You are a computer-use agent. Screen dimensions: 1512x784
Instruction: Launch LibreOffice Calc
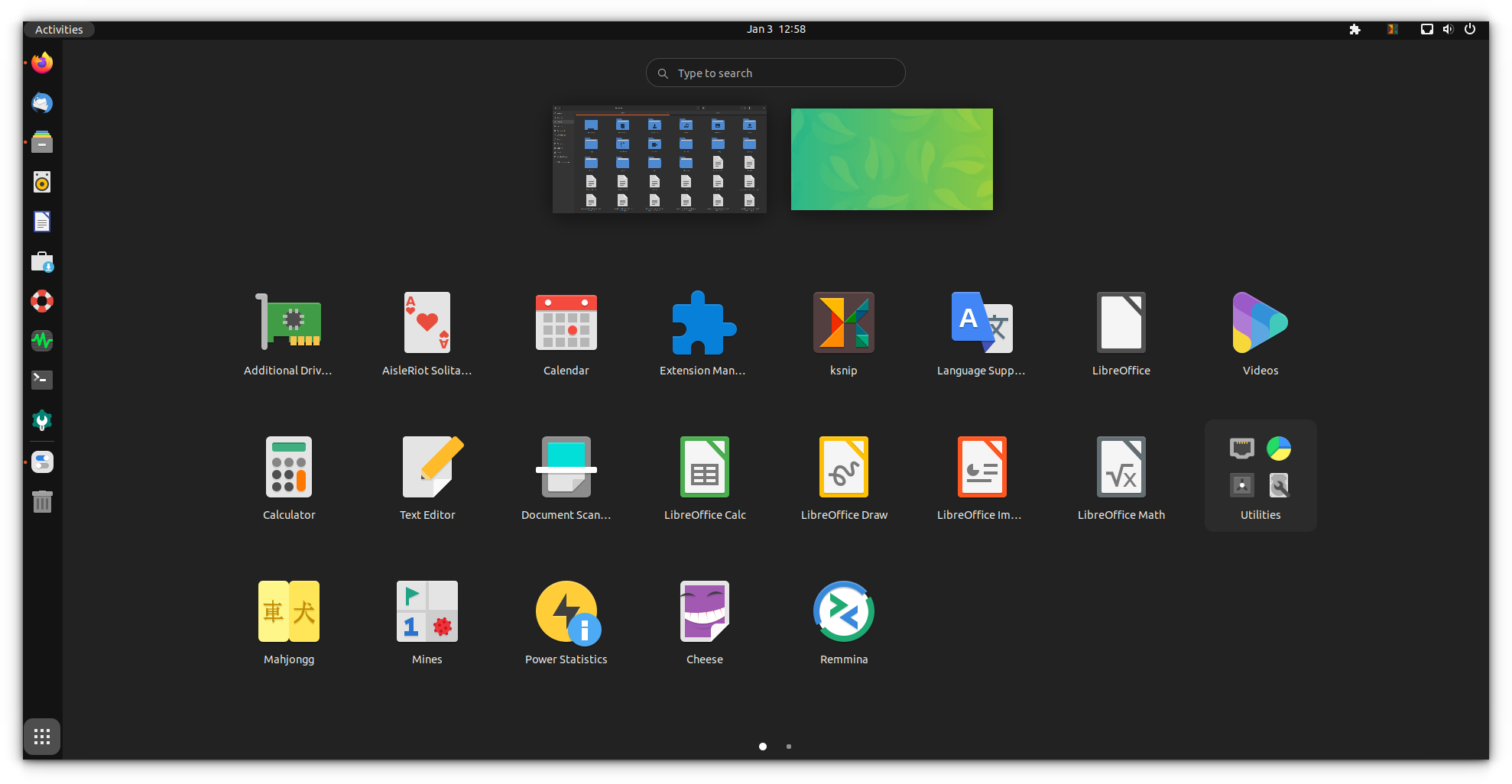[704, 466]
